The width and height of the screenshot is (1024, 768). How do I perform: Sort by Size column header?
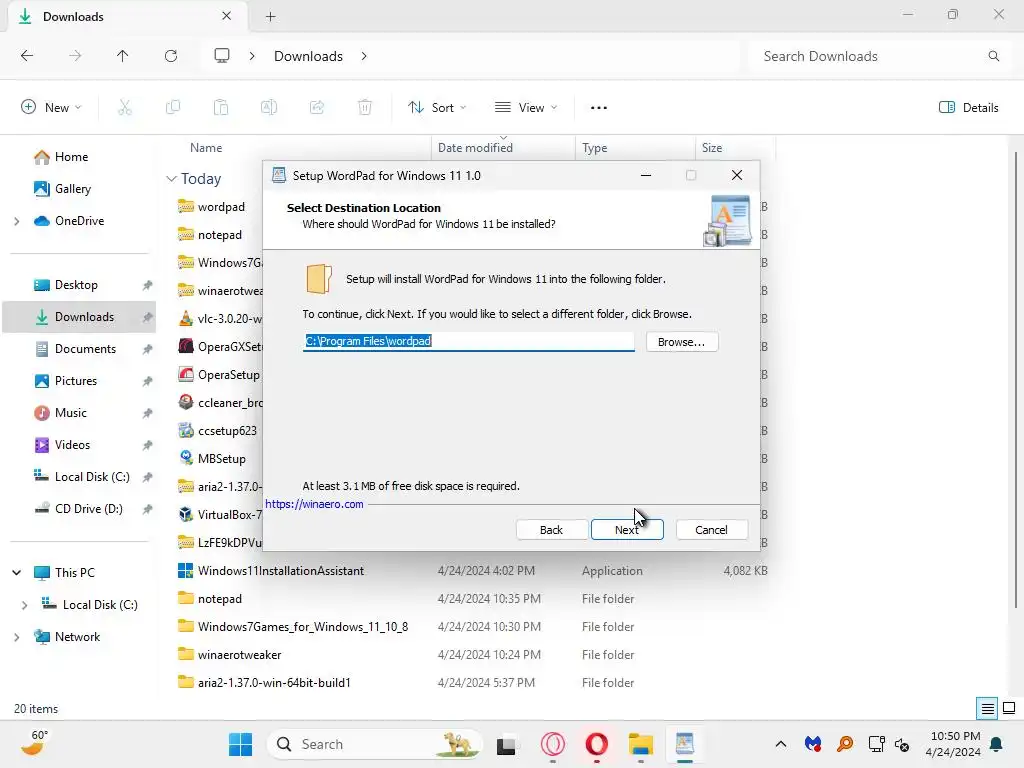coord(712,148)
